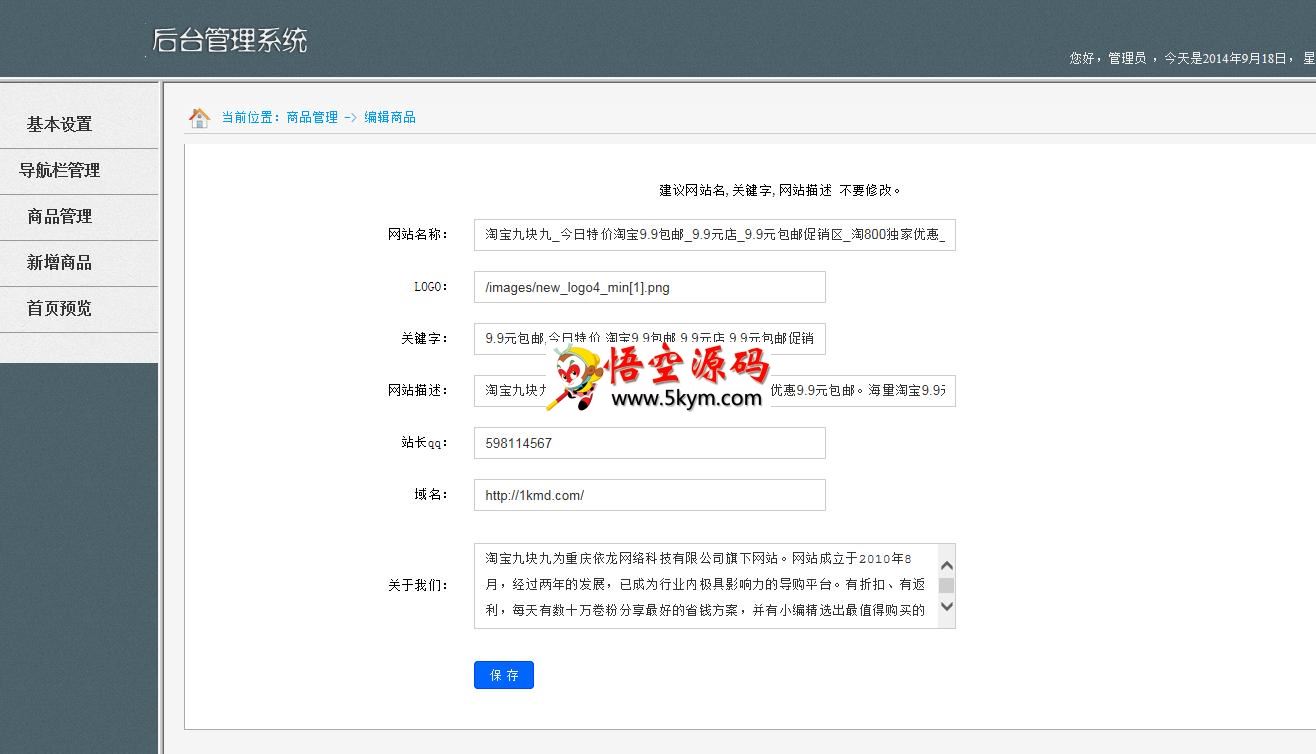Click the textarea scroll down arrow
The height and width of the screenshot is (754, 1316).
947,606
